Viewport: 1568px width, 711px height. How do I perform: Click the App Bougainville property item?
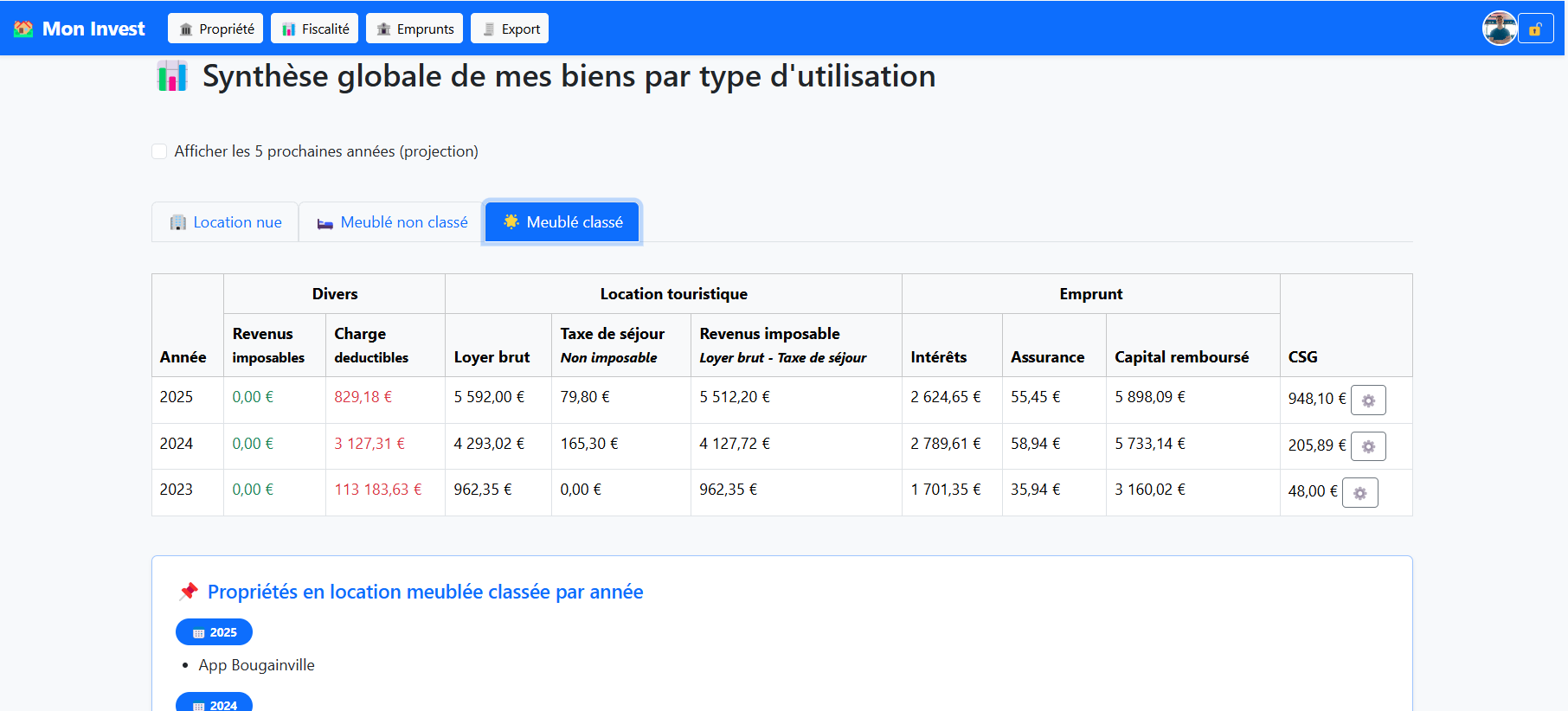tap(256, 665)
